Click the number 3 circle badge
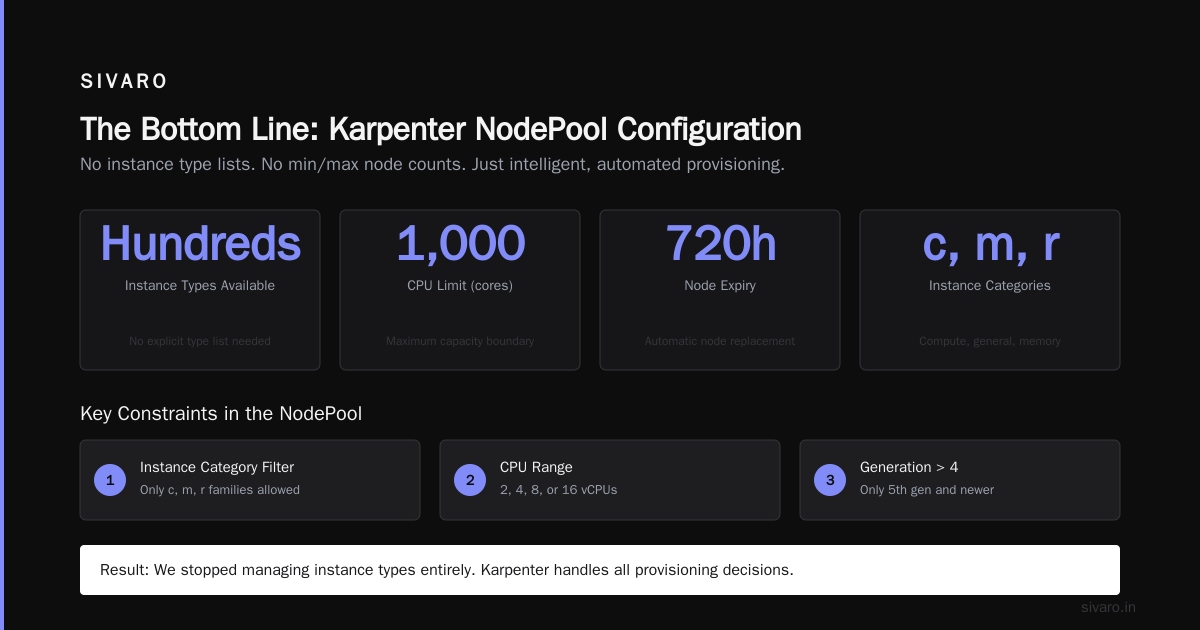This screenshot has height=630, width=1200. click(830, 480)
